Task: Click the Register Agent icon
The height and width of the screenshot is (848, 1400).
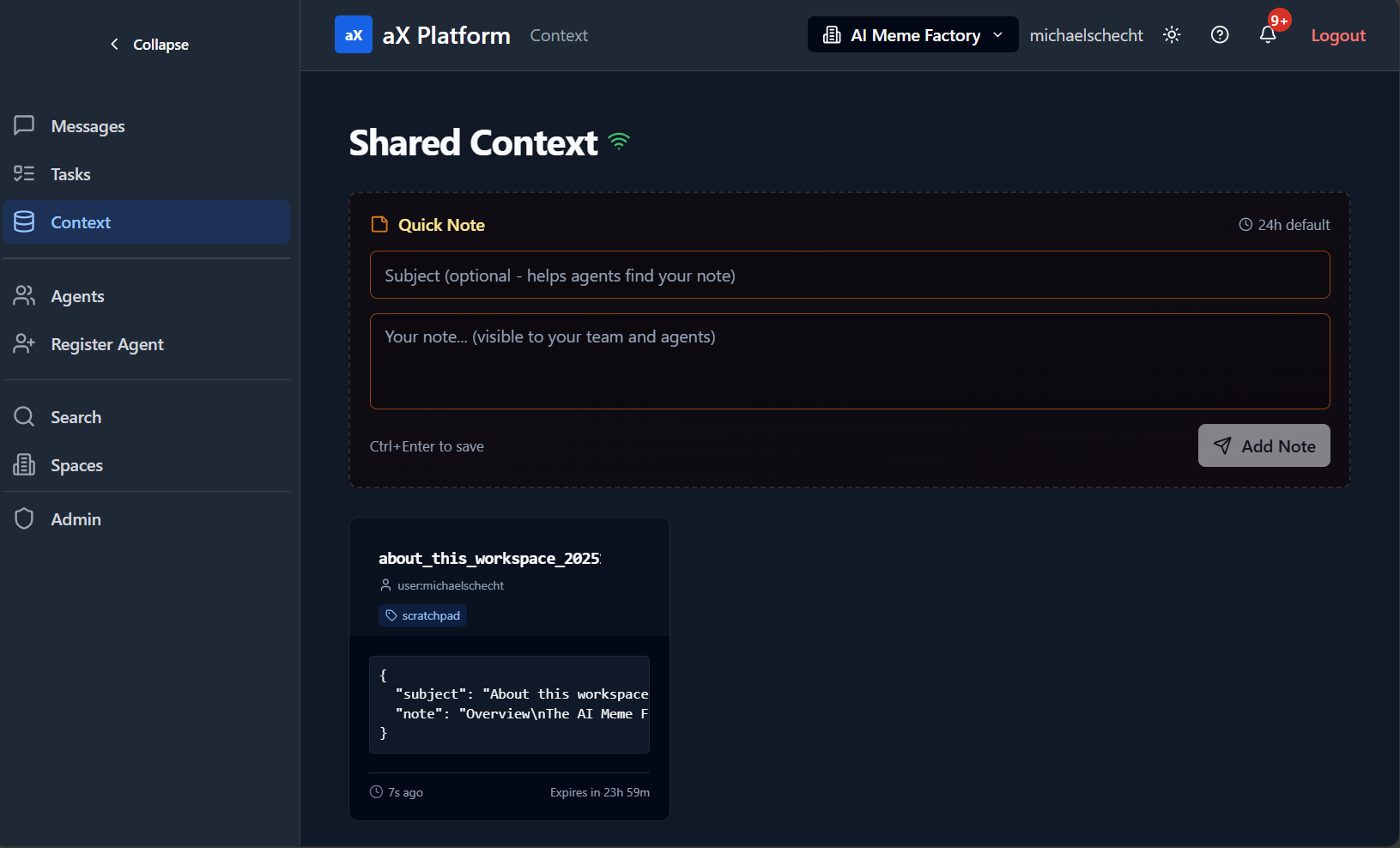Action: pos(23,343)
